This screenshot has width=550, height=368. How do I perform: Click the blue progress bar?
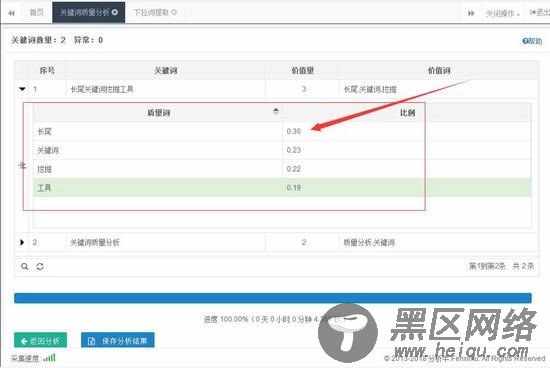click(273, 298)
